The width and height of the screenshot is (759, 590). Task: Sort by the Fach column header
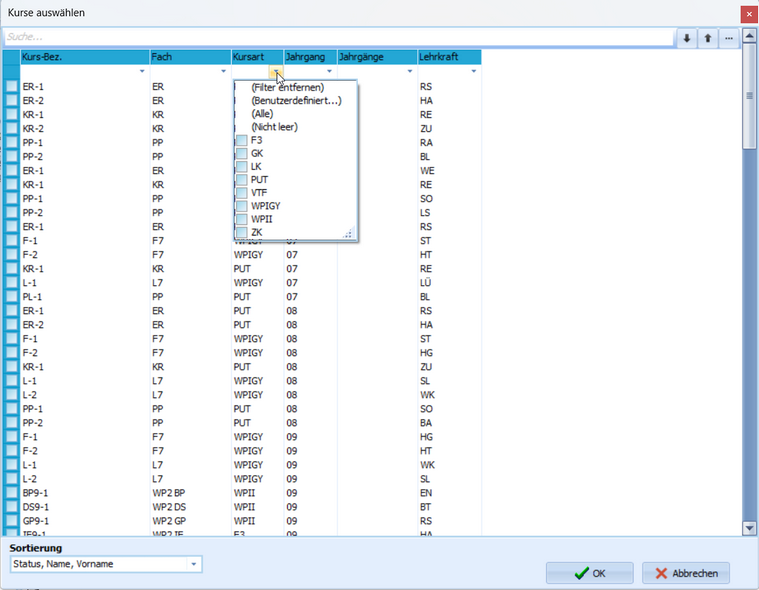(x=190, y=57)
